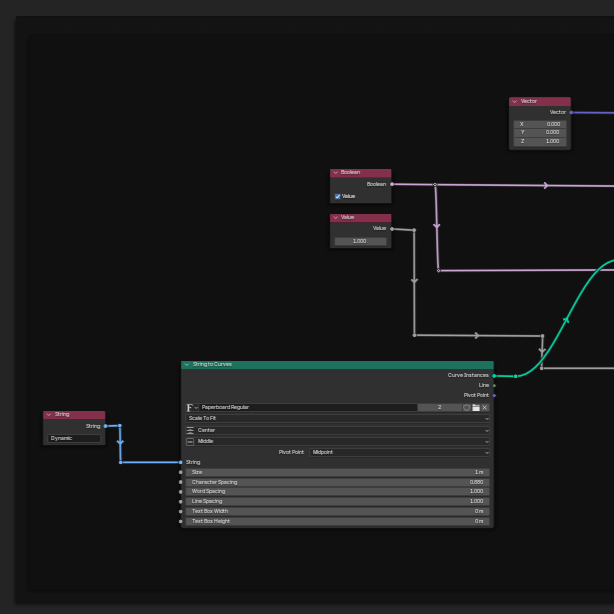Screen dimensions: 614x614
Task: Toggle the fake user shield icon
Action: 466,408
